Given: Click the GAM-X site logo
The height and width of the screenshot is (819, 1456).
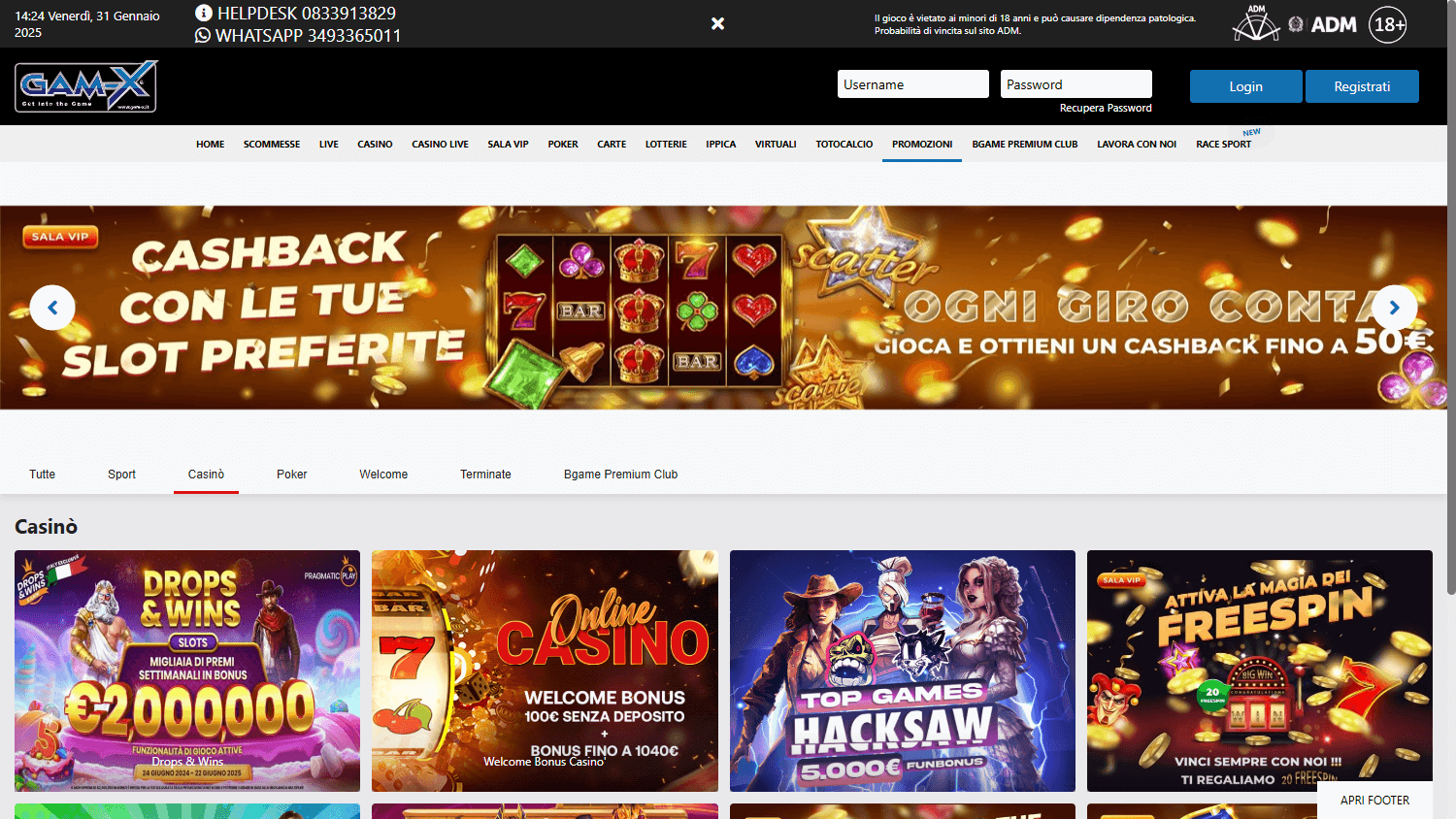Looking at the screenshot, I should [85, 86].
